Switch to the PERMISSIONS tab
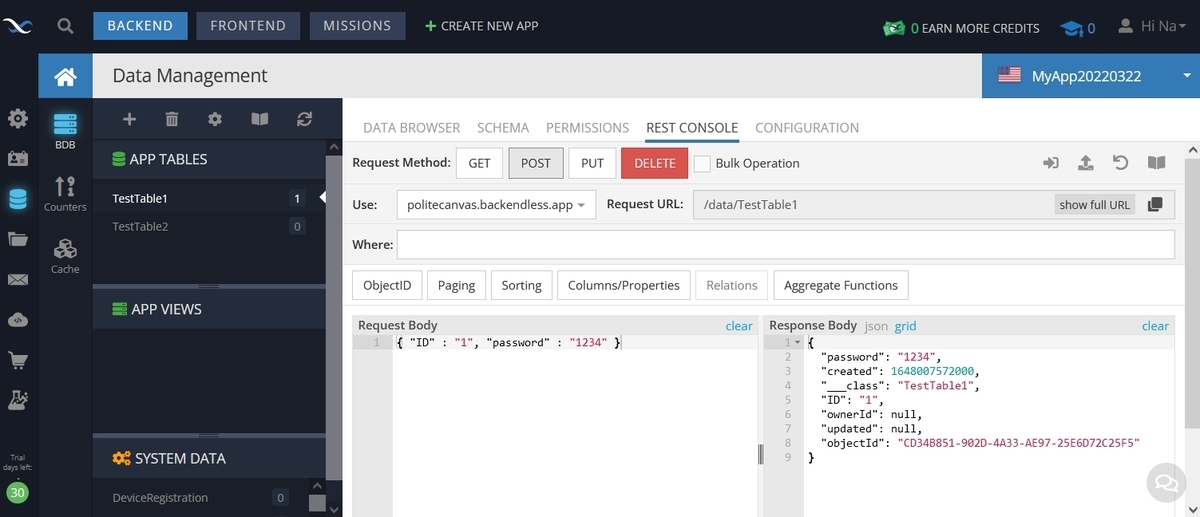Viewport: 1200px width, 517px height. pyautogui.click(x=587, y=128)
